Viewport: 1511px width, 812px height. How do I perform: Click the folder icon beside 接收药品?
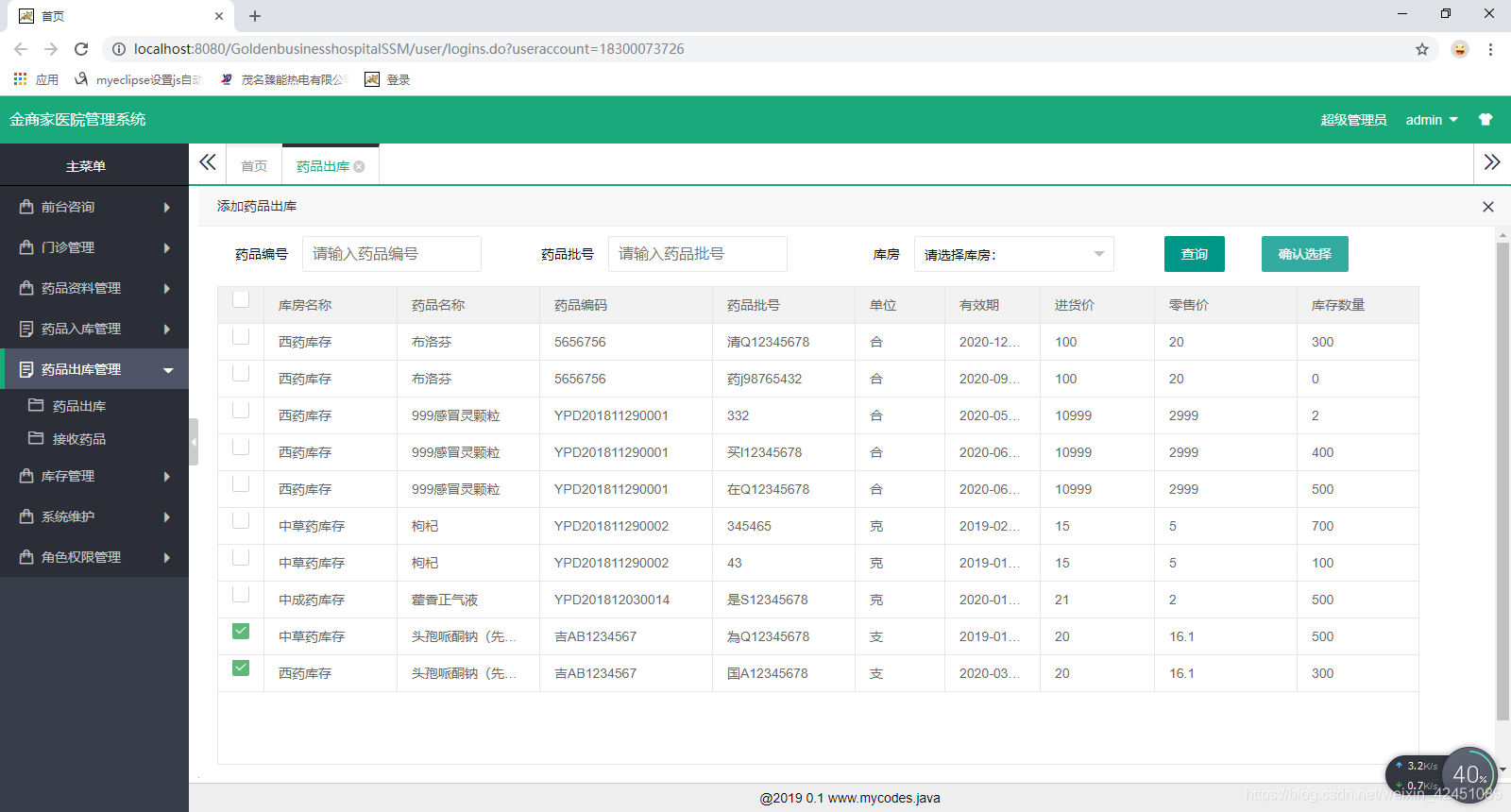pos(36,438)
